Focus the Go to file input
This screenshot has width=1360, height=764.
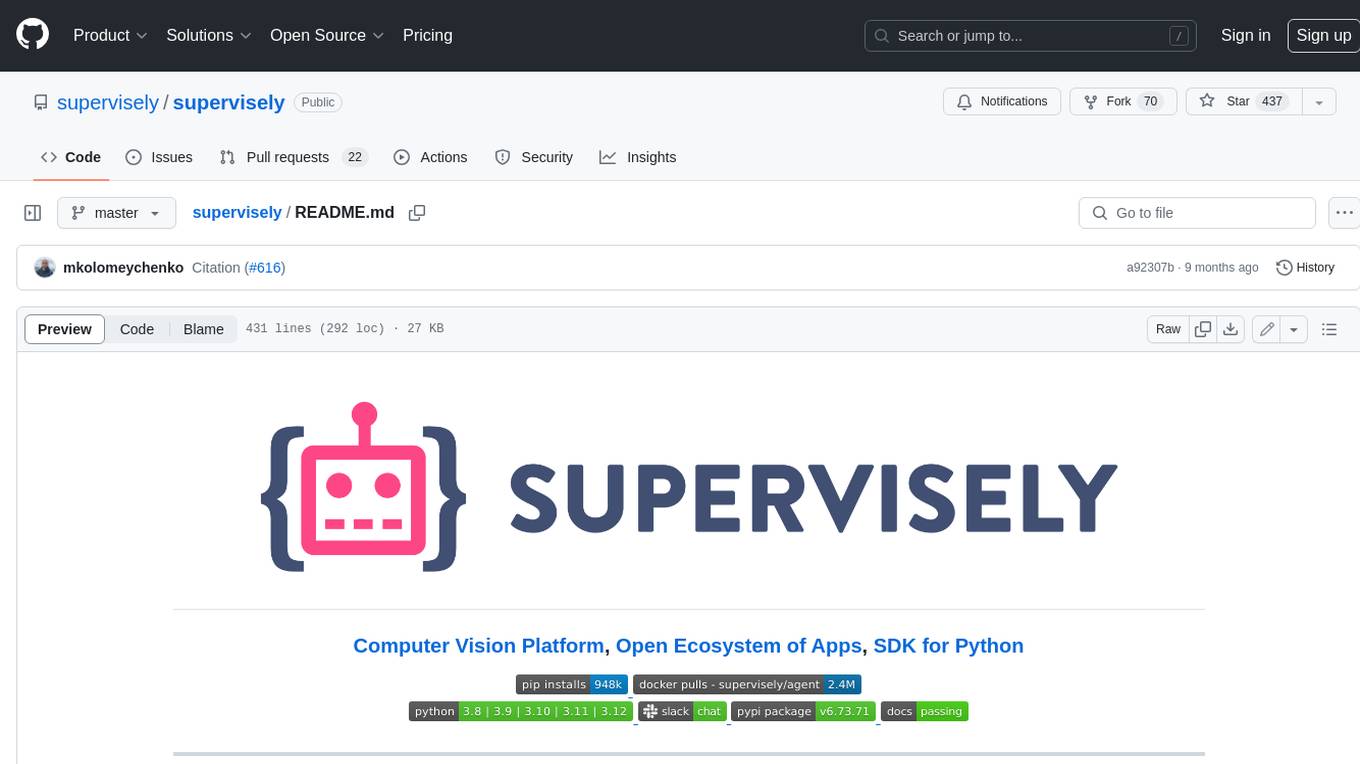[x=1197, y=213]
